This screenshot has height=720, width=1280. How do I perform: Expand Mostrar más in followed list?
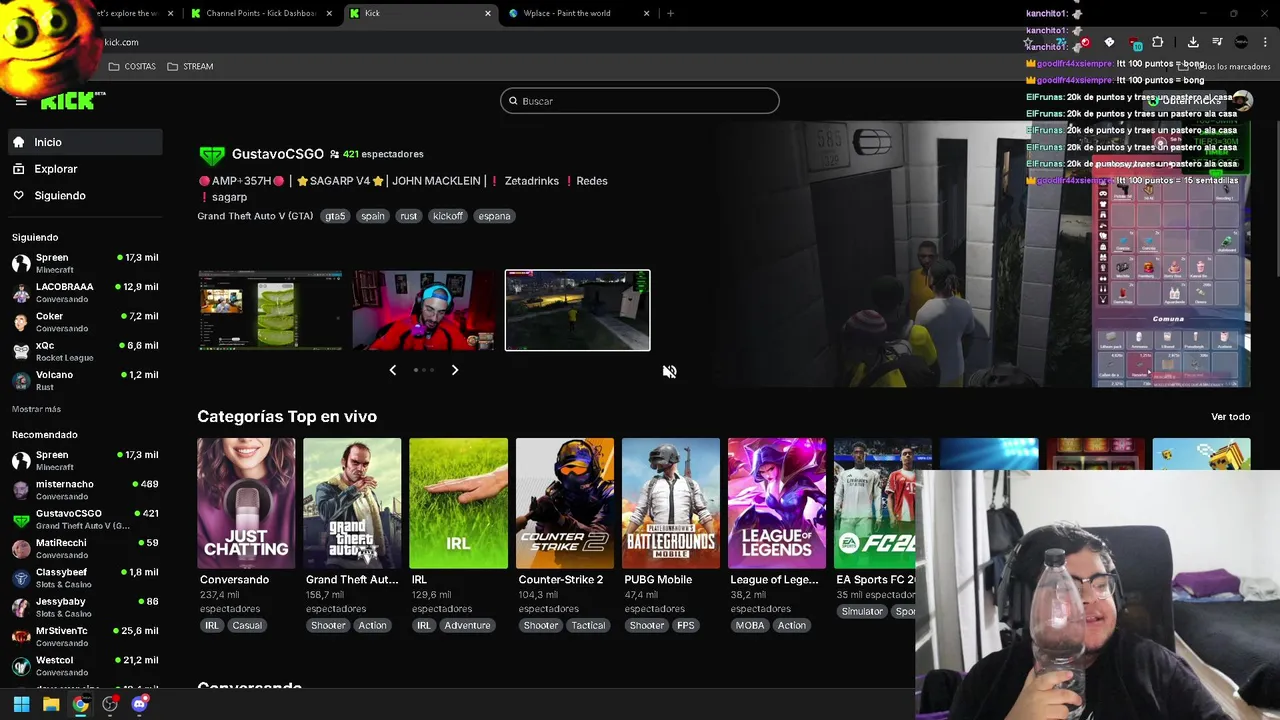tap(36, 409)
